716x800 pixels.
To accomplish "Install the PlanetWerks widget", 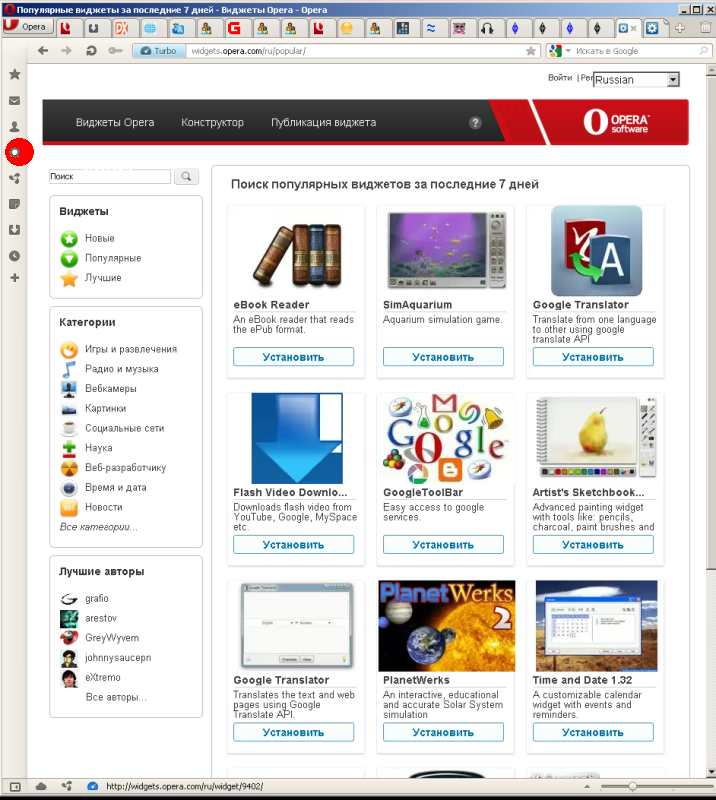I will point(443,732).
